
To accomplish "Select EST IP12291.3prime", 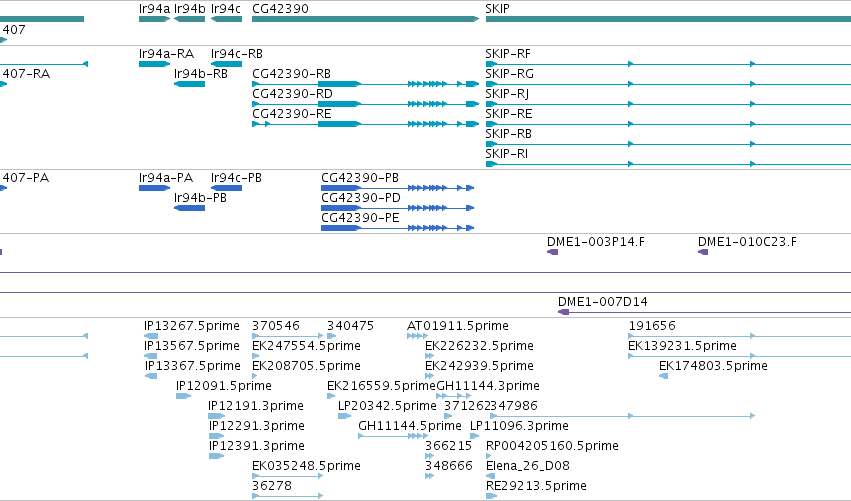I will 217,436.
